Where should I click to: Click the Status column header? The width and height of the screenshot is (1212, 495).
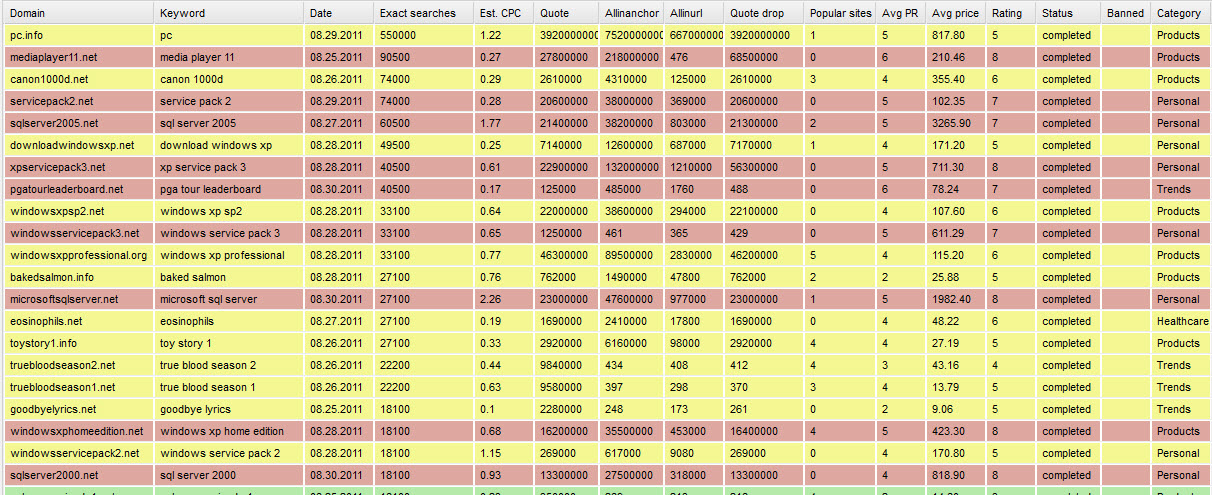1068,13
